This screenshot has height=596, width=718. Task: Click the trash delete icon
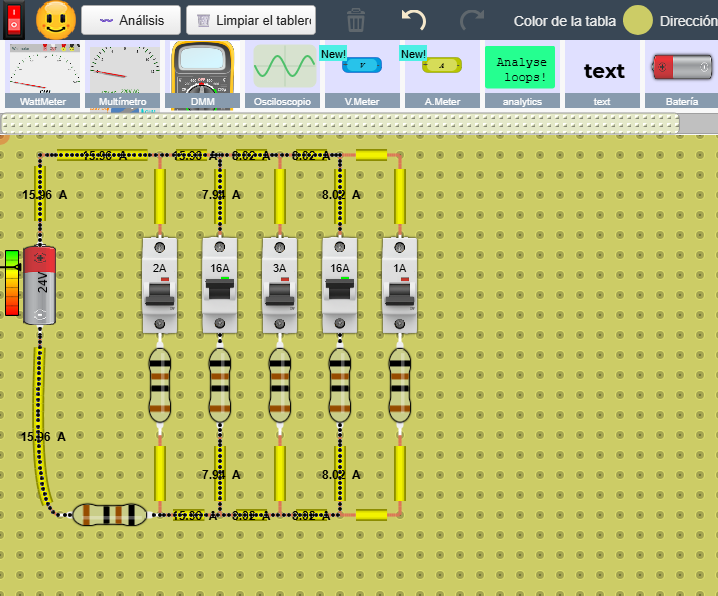(x=356, y=20)
